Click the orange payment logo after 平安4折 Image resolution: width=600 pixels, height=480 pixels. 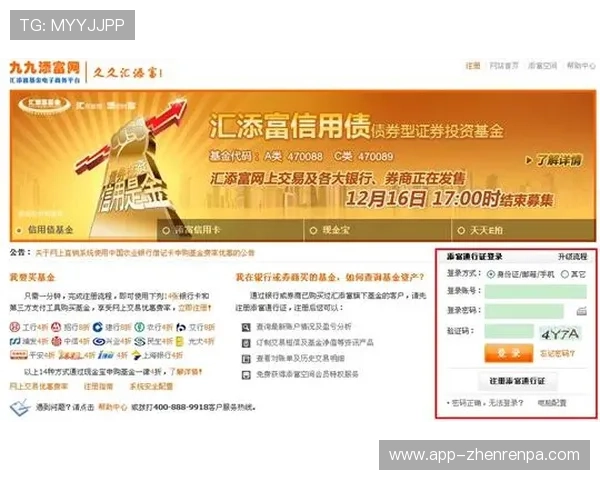70,355
